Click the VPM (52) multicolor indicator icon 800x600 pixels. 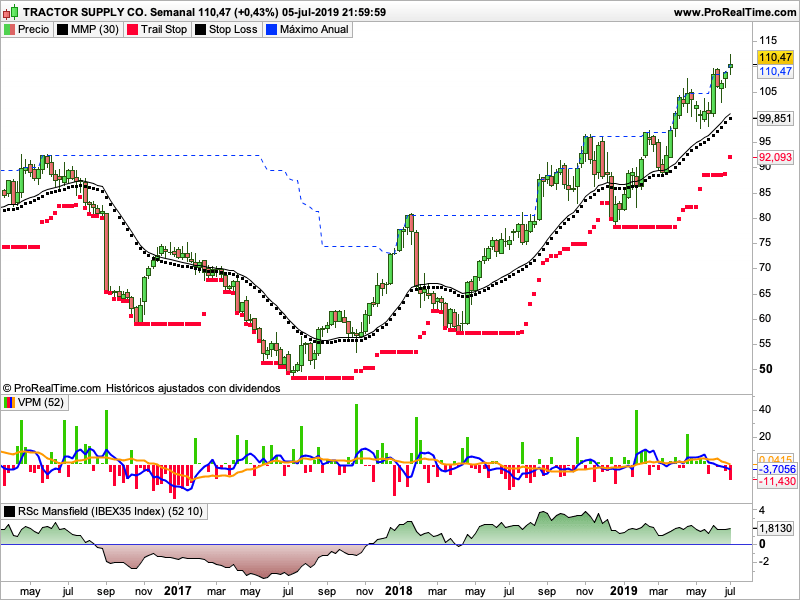[10, 402]
